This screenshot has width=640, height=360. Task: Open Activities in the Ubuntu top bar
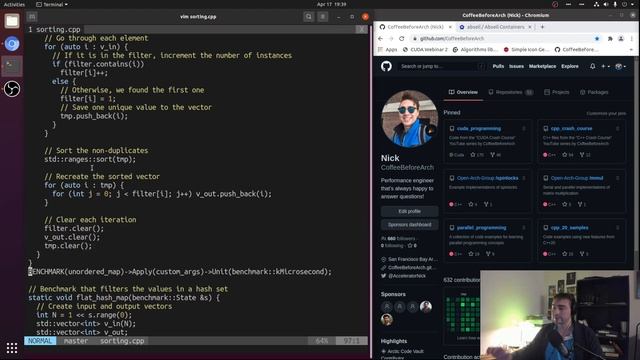point(14,4)
